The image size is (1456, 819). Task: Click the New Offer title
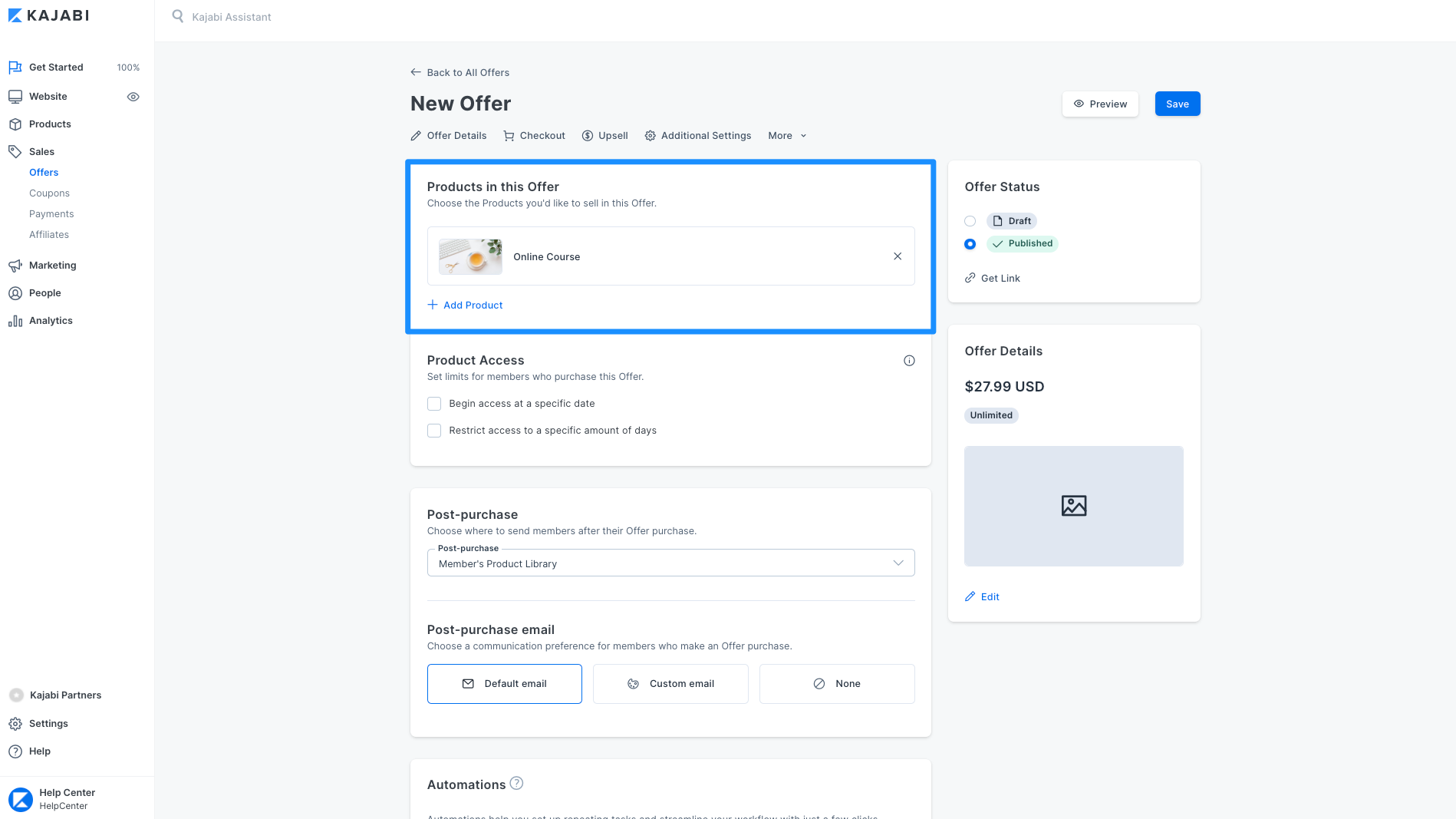click(x=461, y=104)
